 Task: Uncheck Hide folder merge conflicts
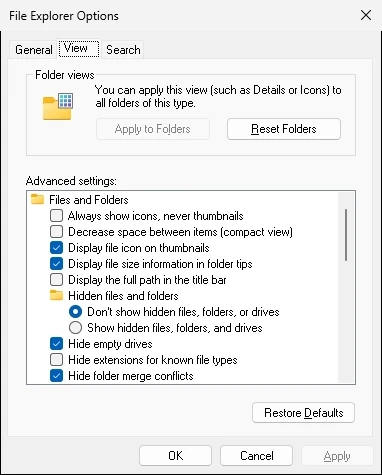(56, 376)
